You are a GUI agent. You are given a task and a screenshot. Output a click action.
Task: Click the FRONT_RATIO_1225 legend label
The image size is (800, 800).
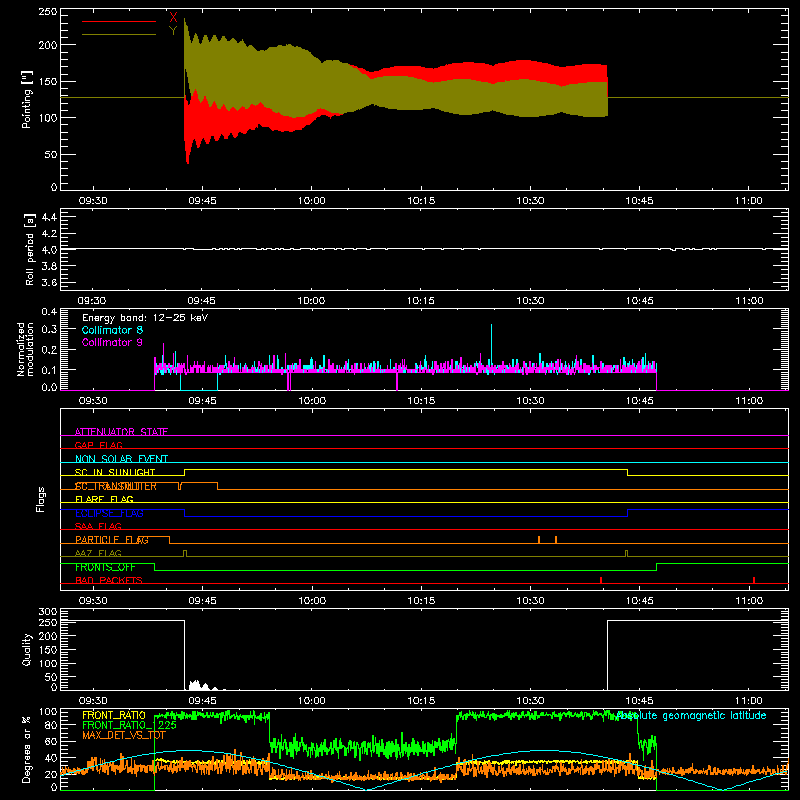129,726
